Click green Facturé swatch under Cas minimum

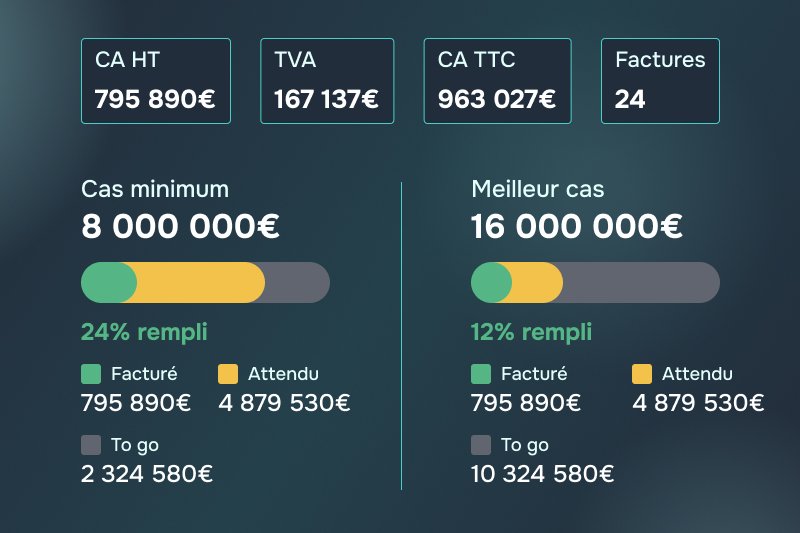click(x=91, y=374)
